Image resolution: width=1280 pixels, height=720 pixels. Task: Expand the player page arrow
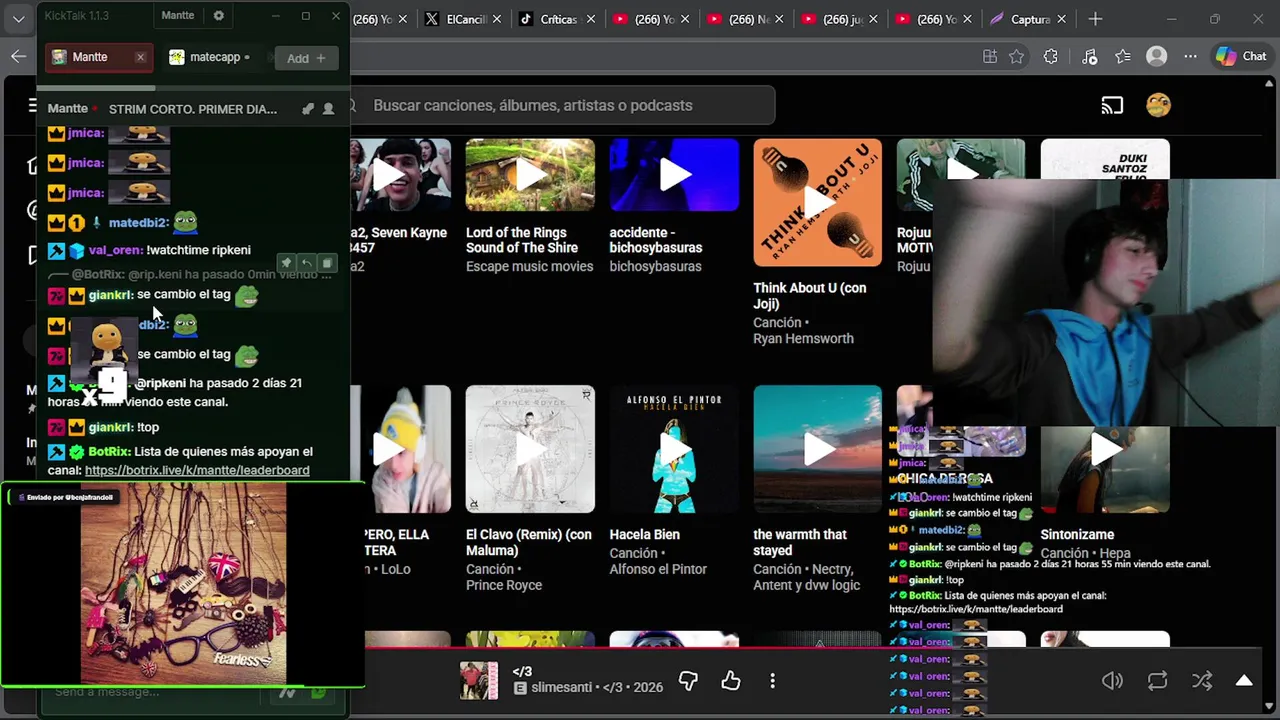(x=1244, y=681)
